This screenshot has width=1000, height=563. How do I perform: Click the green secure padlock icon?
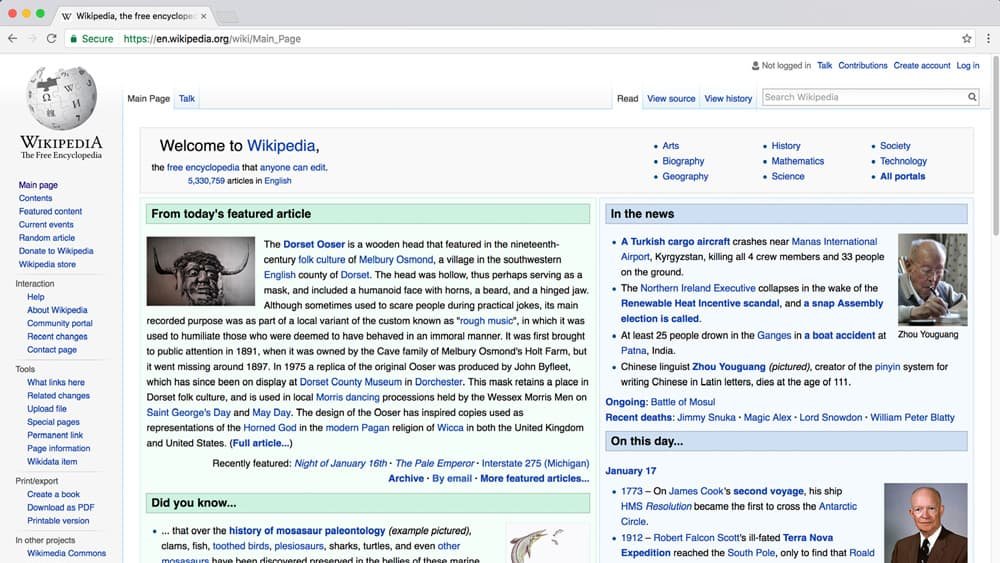[73, 39]
